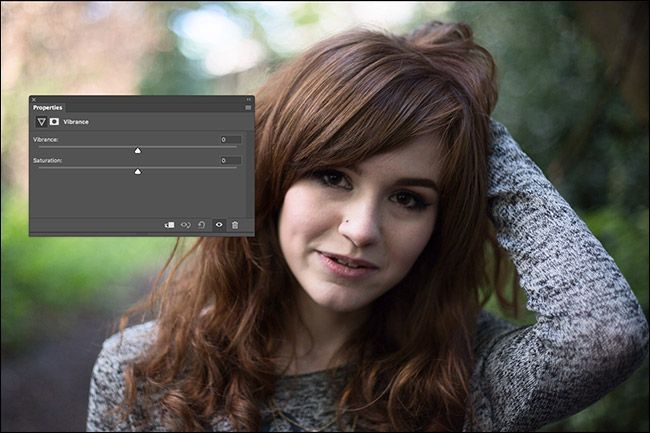The width and height of the screenshot is (650, 433).
Task: Click the Vibrance title text in panel header
Action: pyautogui.click(x=76, y=122)
